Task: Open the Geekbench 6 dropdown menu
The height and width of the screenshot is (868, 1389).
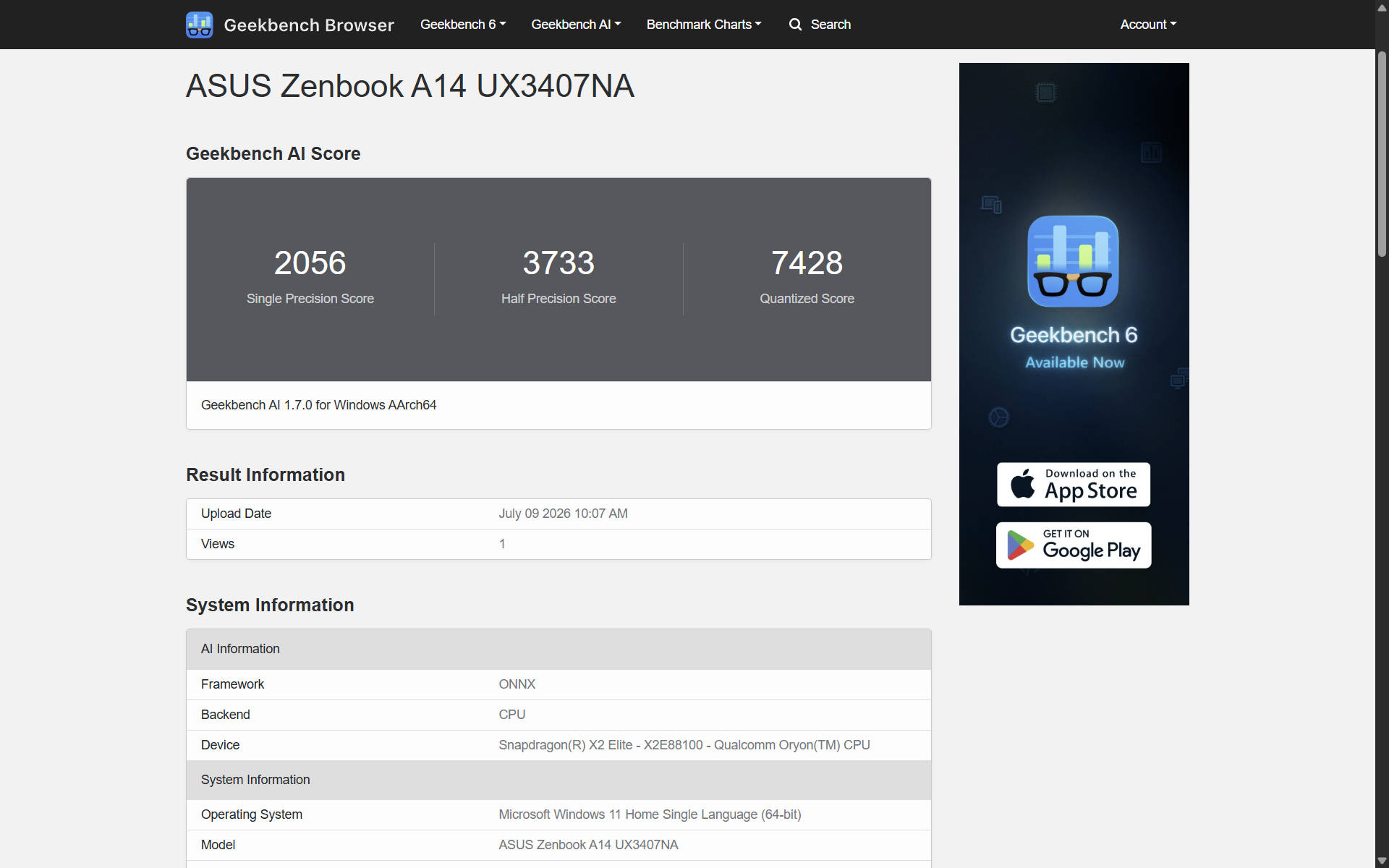Action: coord(463,25)
